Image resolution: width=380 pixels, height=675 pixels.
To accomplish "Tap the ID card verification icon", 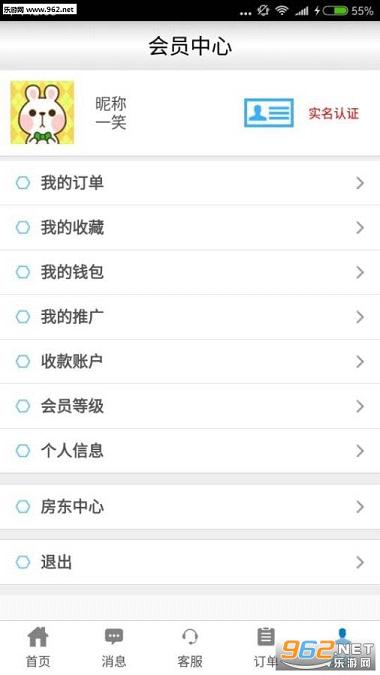I will tap(269, 113).
